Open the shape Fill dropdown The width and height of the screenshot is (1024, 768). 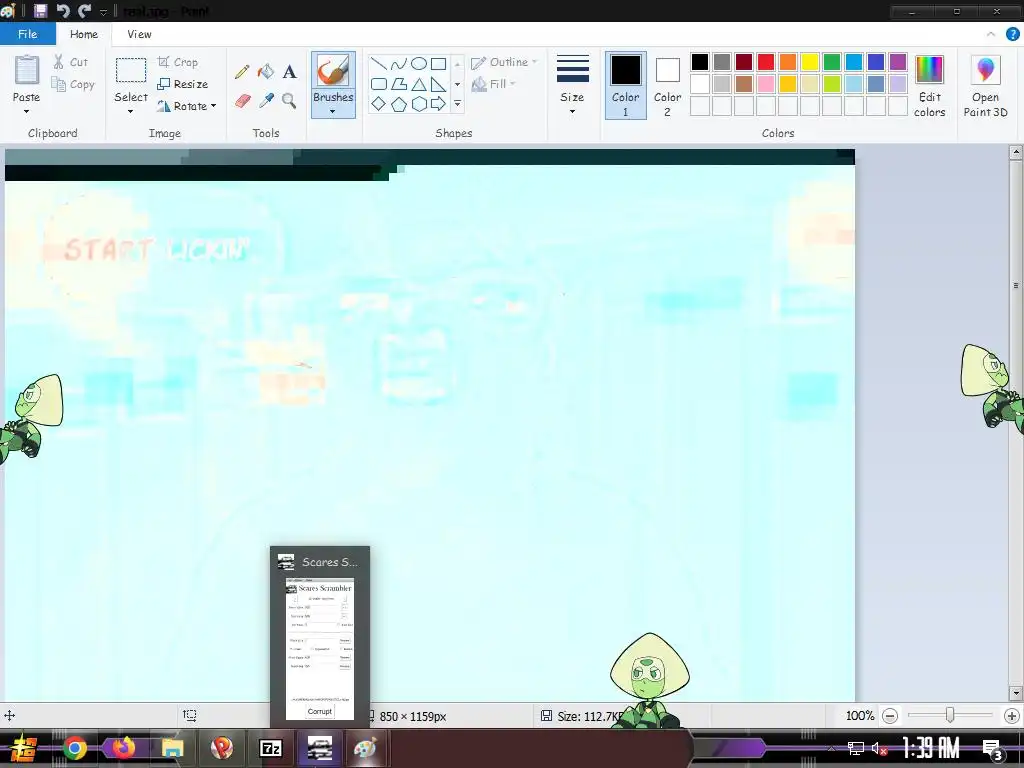click(494, 84)
